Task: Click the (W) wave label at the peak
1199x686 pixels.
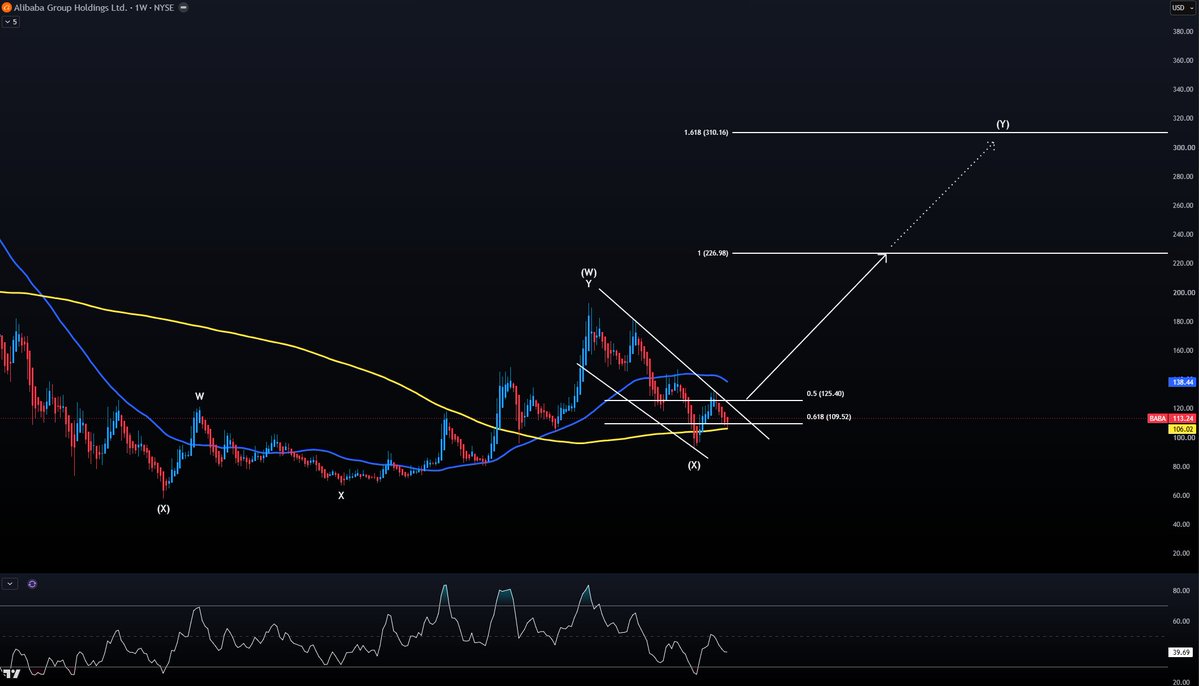Action: 588,272
